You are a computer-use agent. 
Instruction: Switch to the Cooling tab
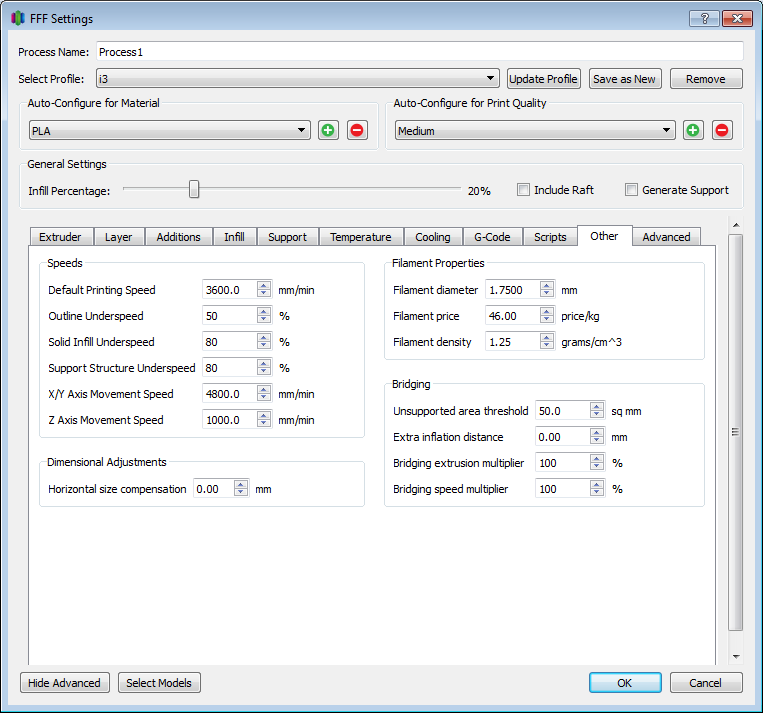433,237
